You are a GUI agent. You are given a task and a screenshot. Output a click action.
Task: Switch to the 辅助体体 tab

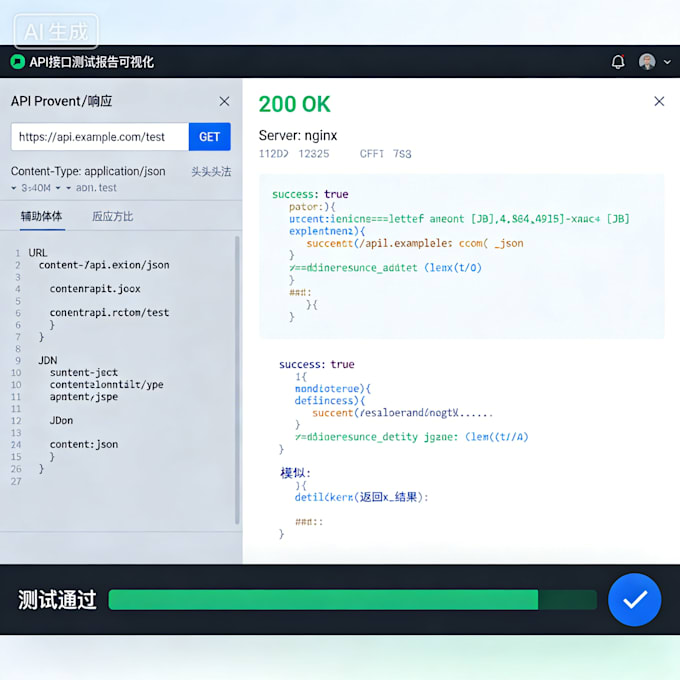pos(42,216)
